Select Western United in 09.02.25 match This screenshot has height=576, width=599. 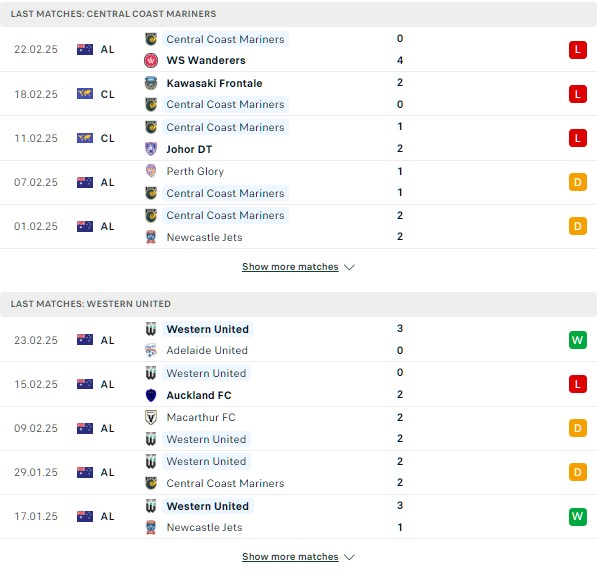[206, 439]
